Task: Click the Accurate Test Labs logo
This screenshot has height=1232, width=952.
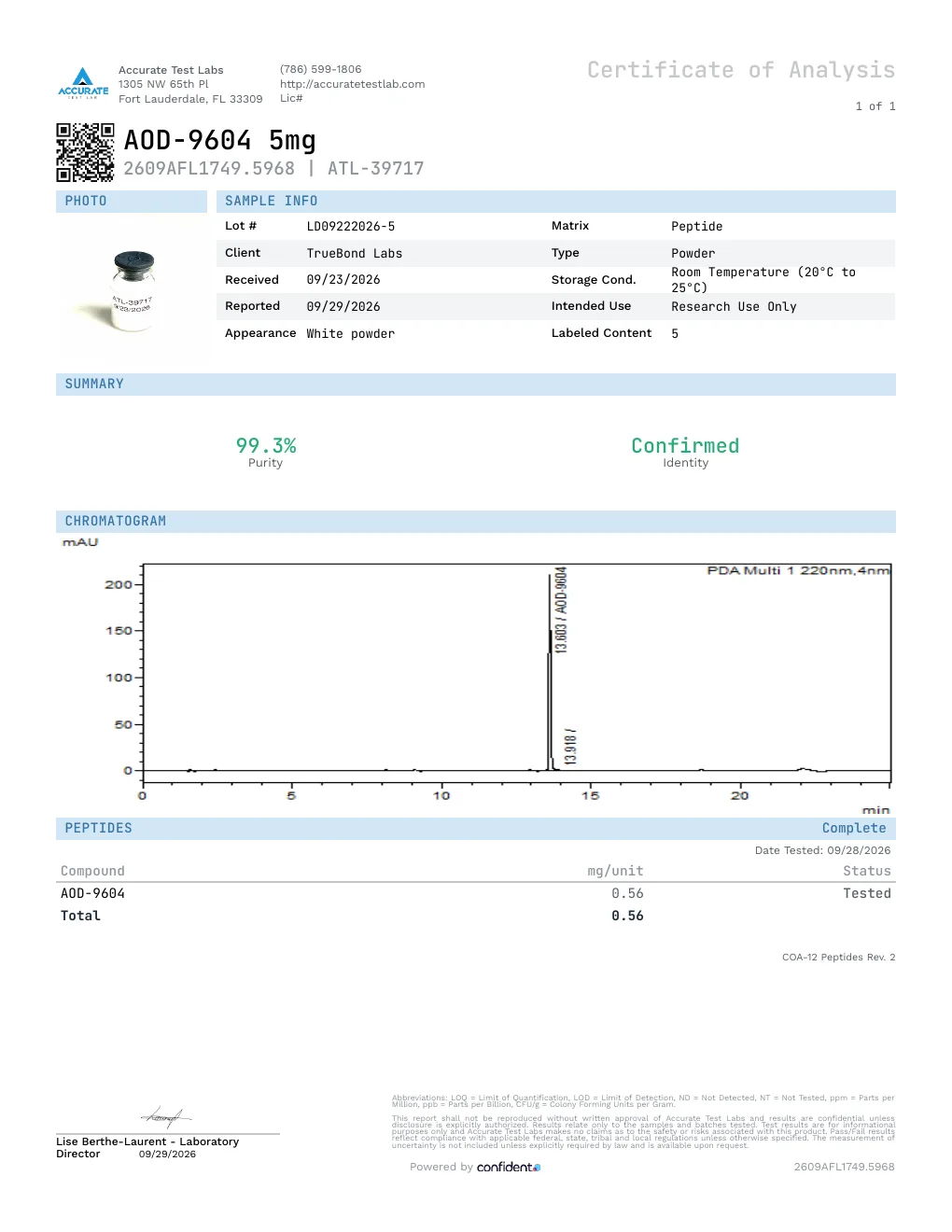Action: coord(83,83)
